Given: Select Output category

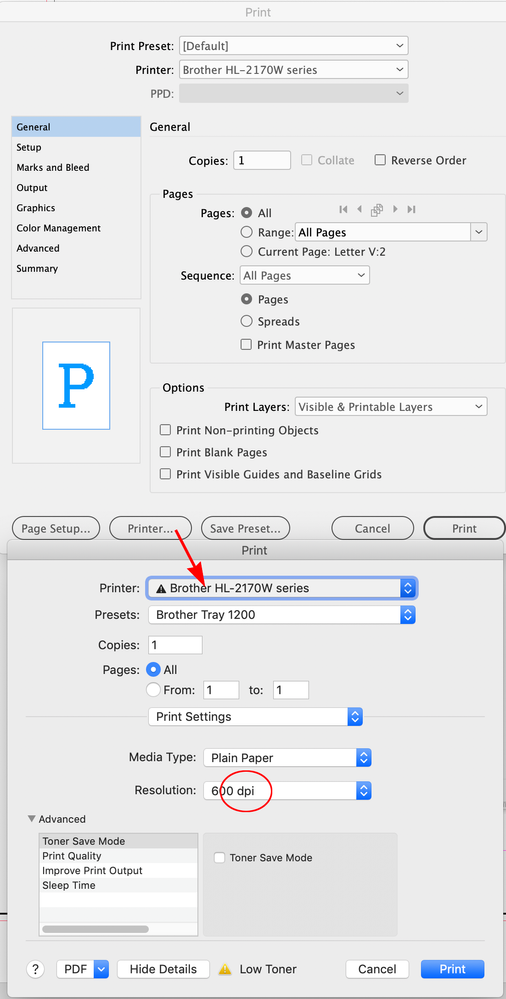Looking at the screenshot, I should tap(76, 188).
